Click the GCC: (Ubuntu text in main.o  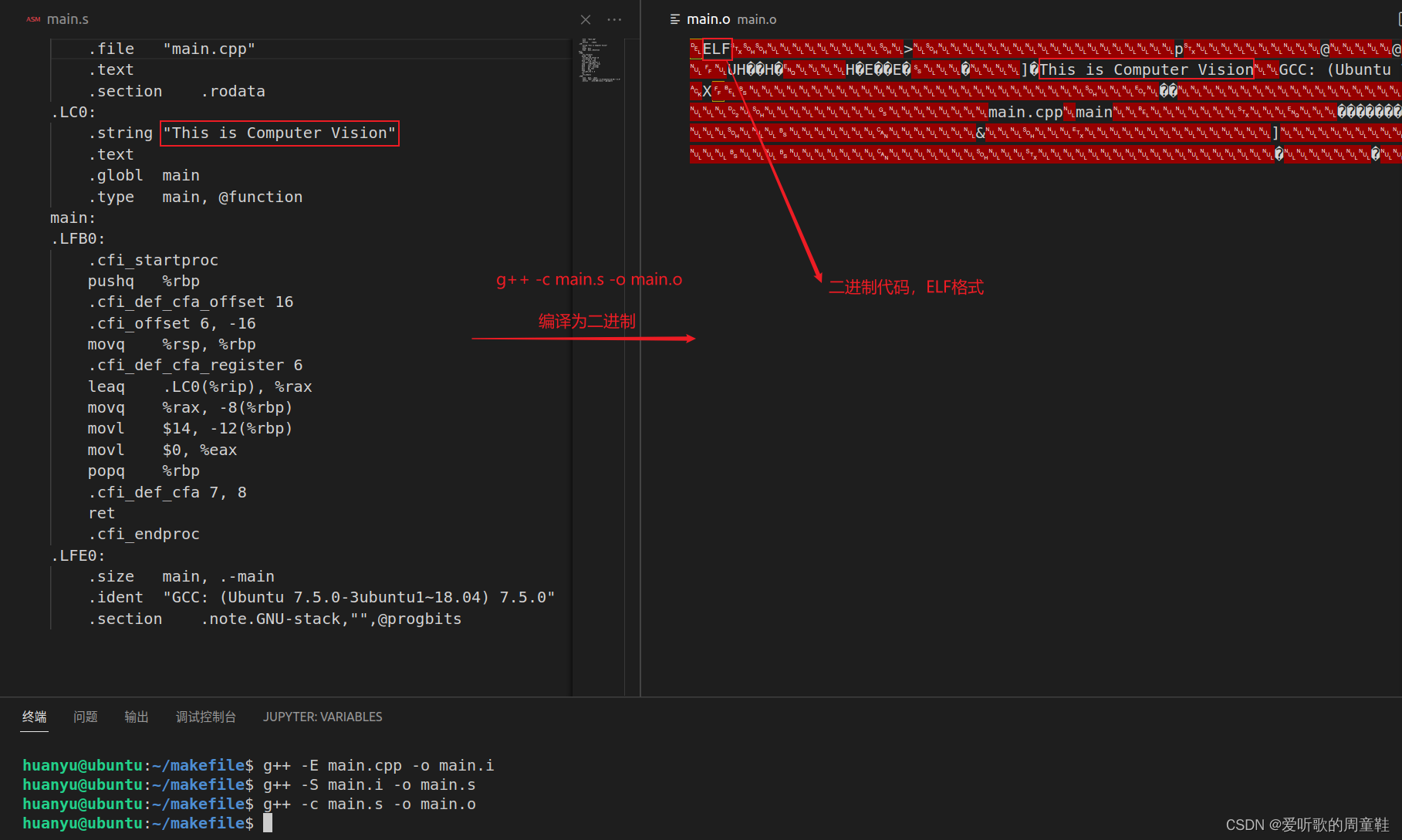tap(1335, 69)
